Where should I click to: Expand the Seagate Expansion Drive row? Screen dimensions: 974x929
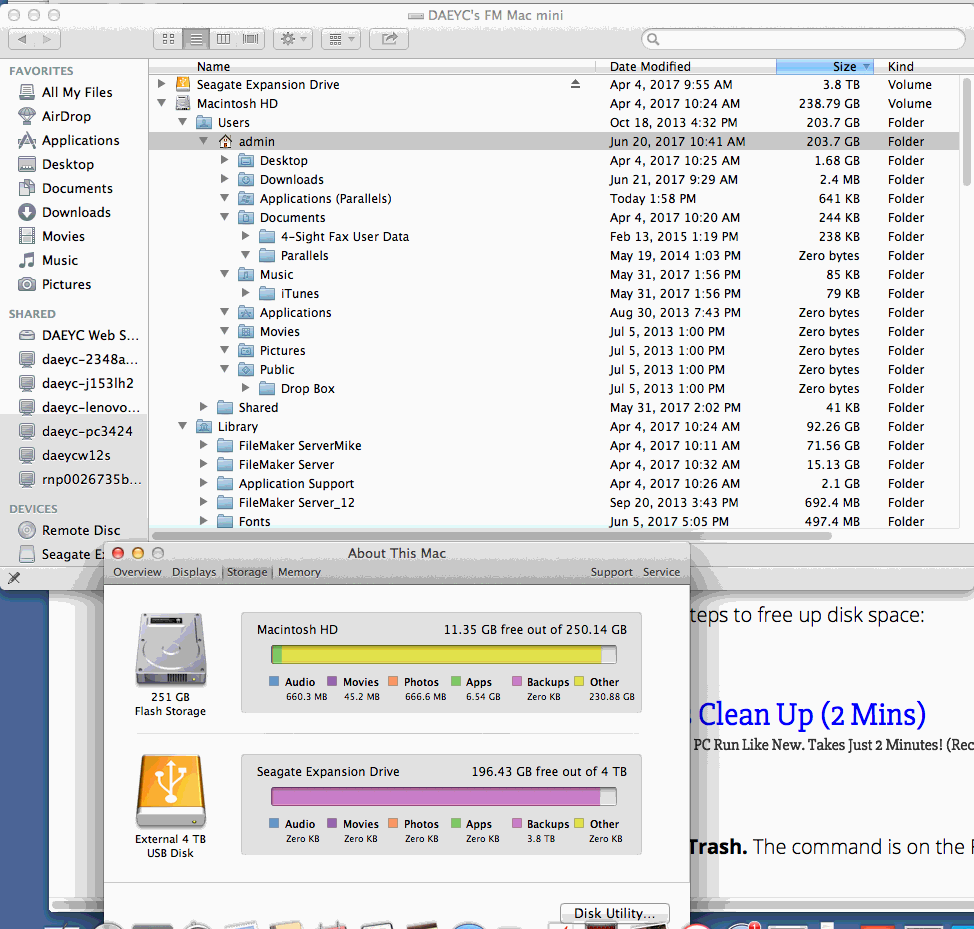162,84
